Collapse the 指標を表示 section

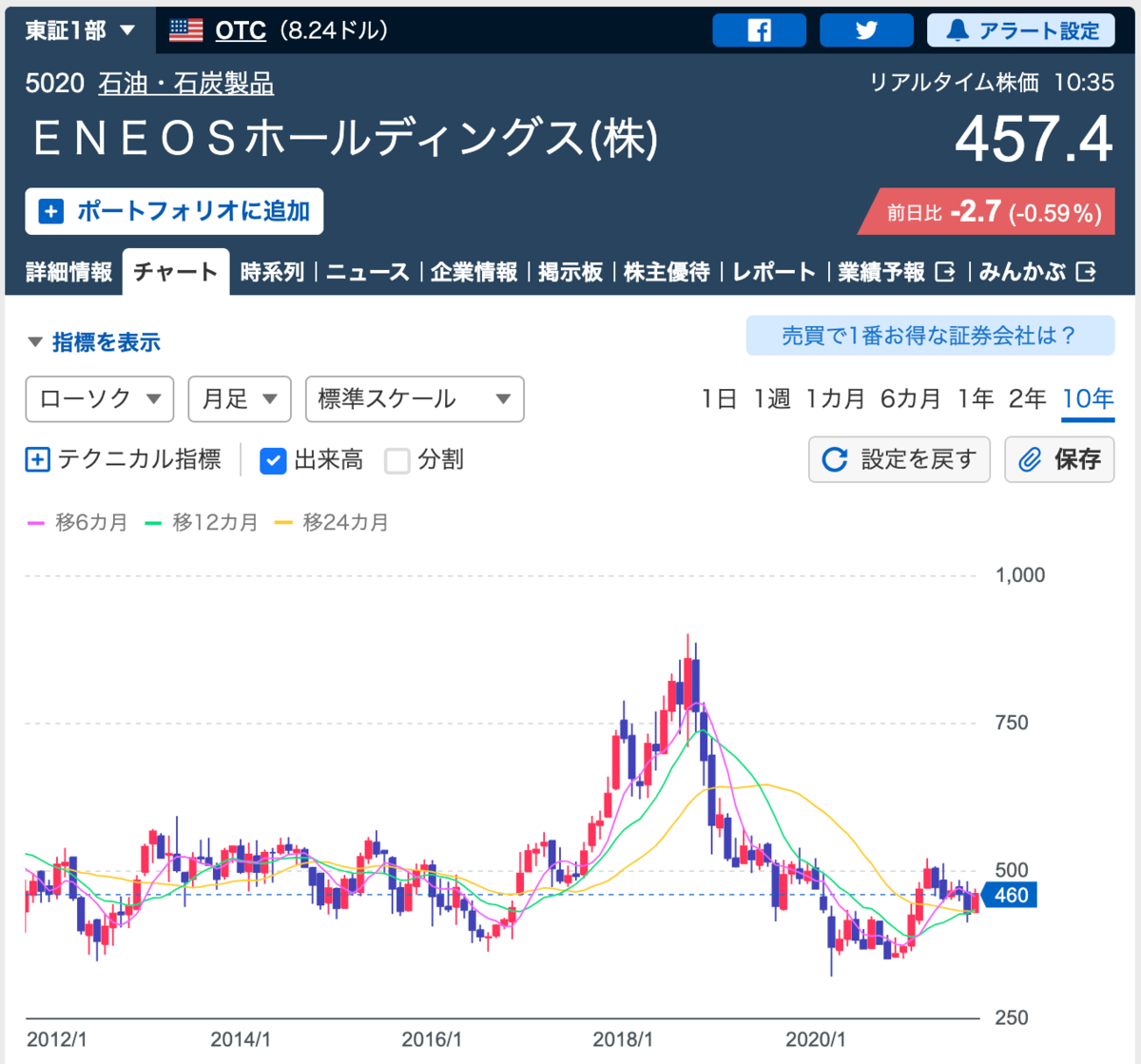(94, 342)
